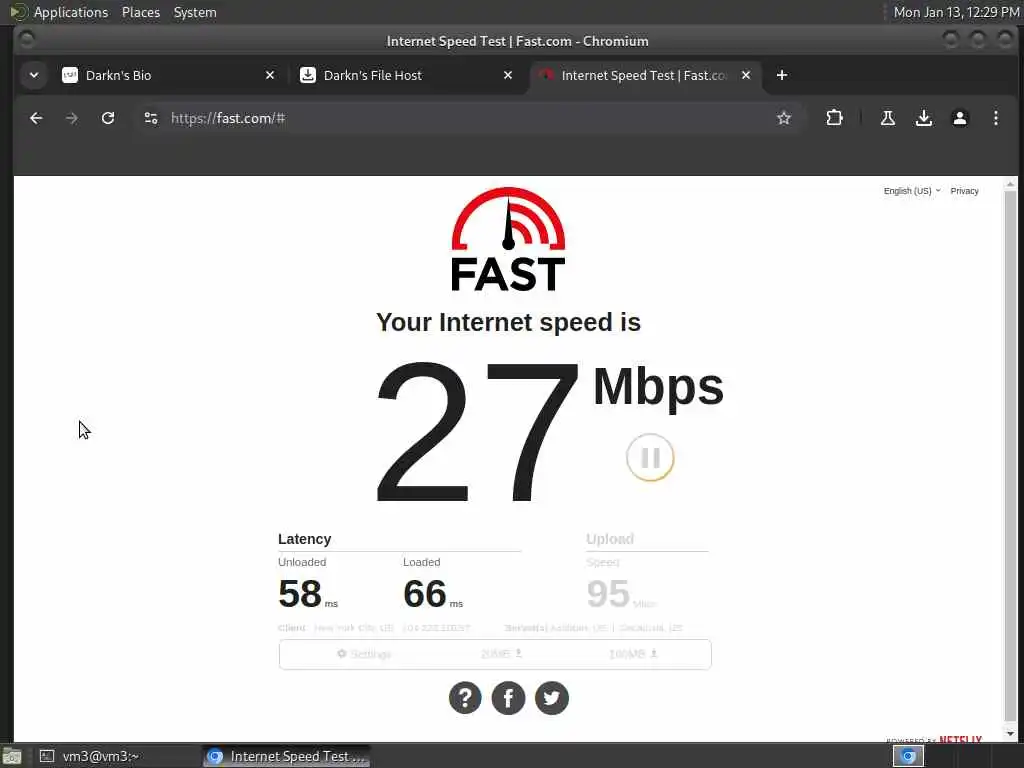Screen dimensions: 1024x768
Task: Open the user profile icon
Action: tap(959, 118)
